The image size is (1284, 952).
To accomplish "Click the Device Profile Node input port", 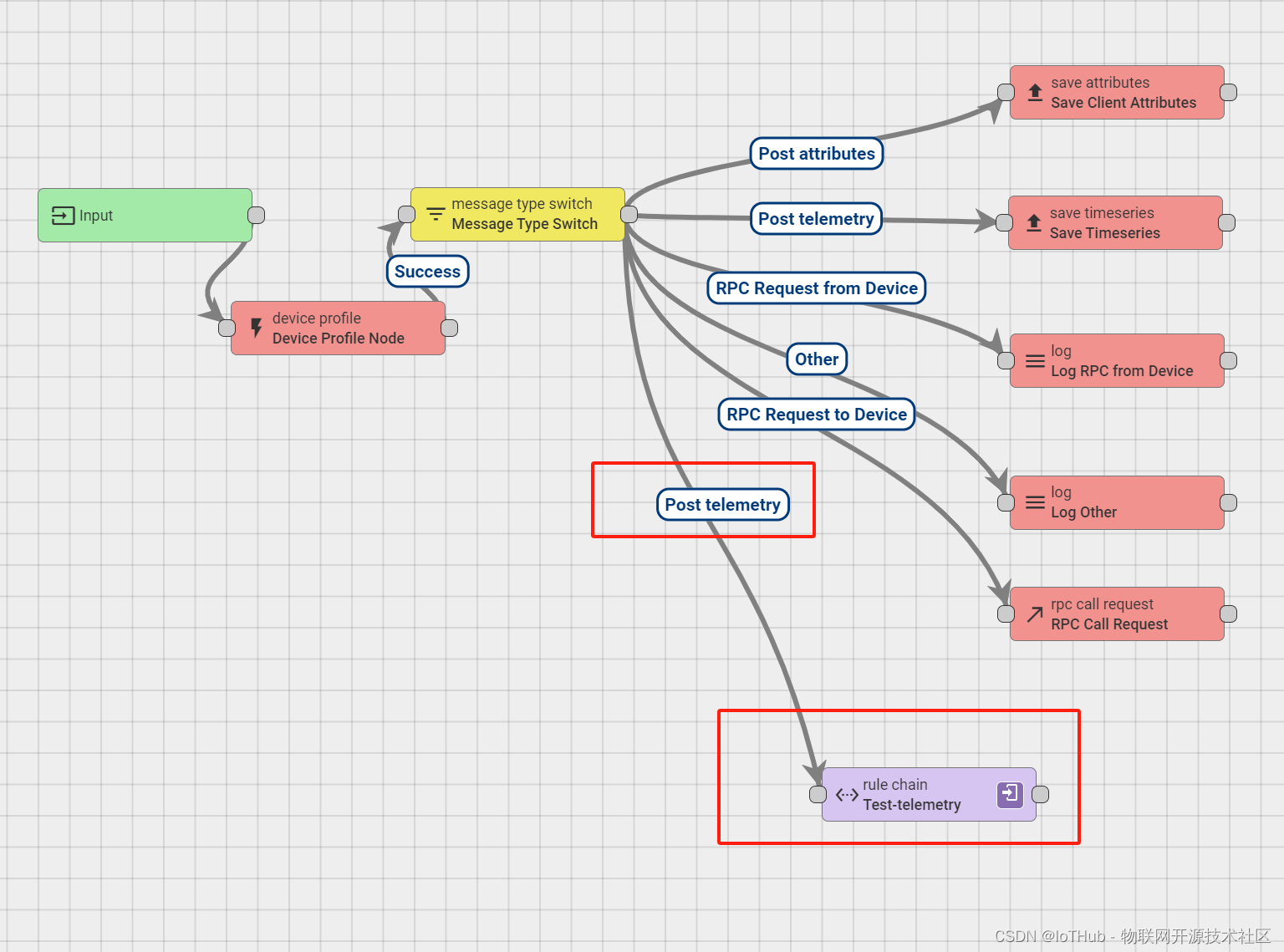I will click(227, 328).
